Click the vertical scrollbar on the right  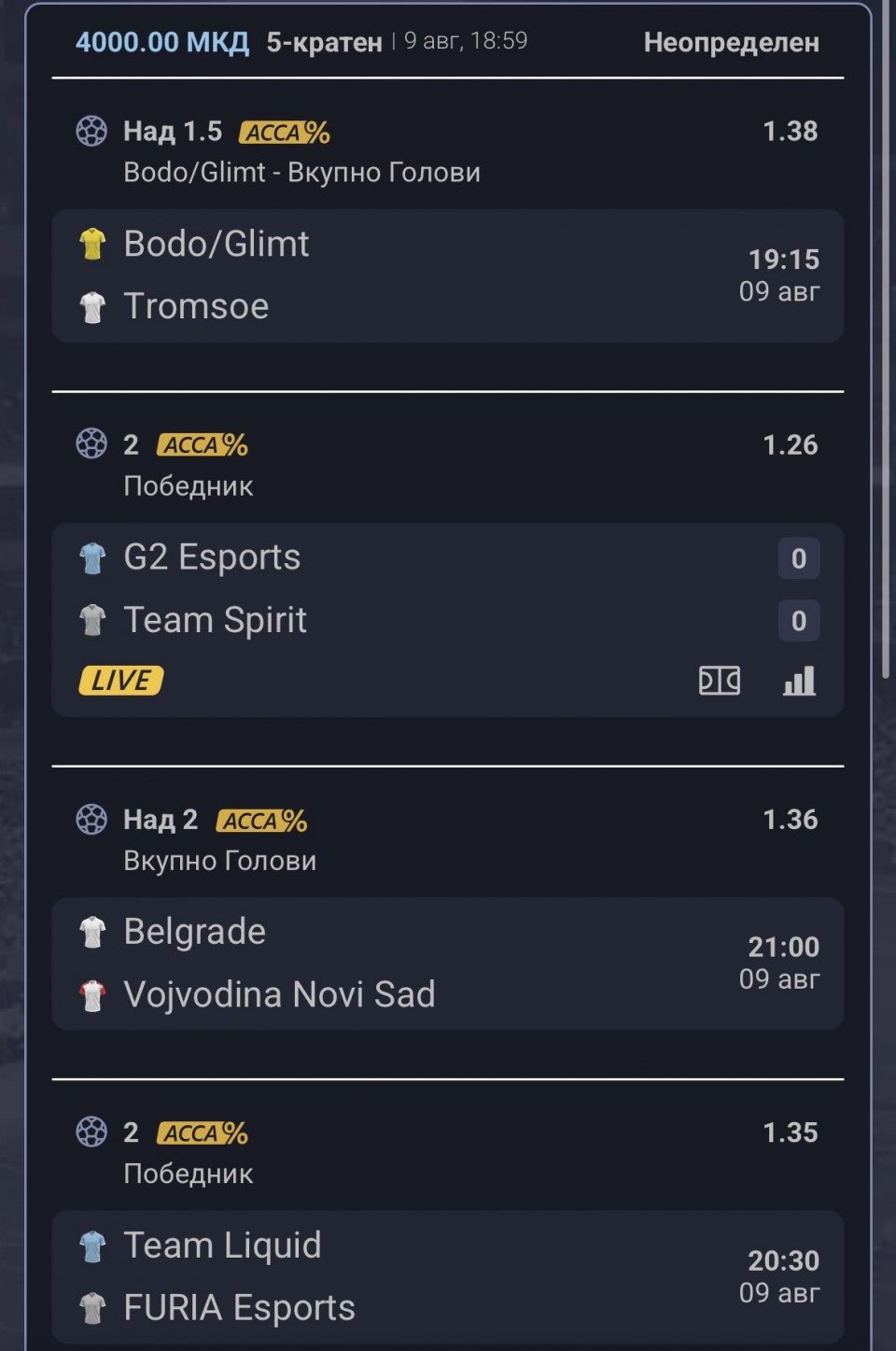click(x=886, y=341)
